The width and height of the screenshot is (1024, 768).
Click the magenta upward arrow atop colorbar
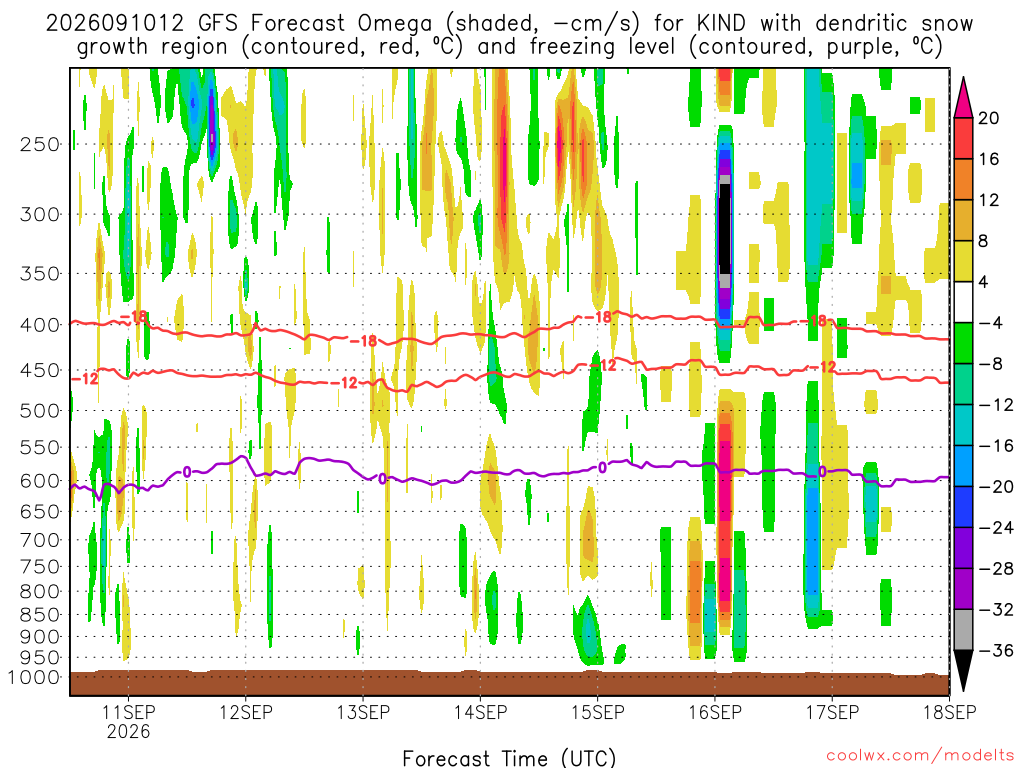click(963, 98)
